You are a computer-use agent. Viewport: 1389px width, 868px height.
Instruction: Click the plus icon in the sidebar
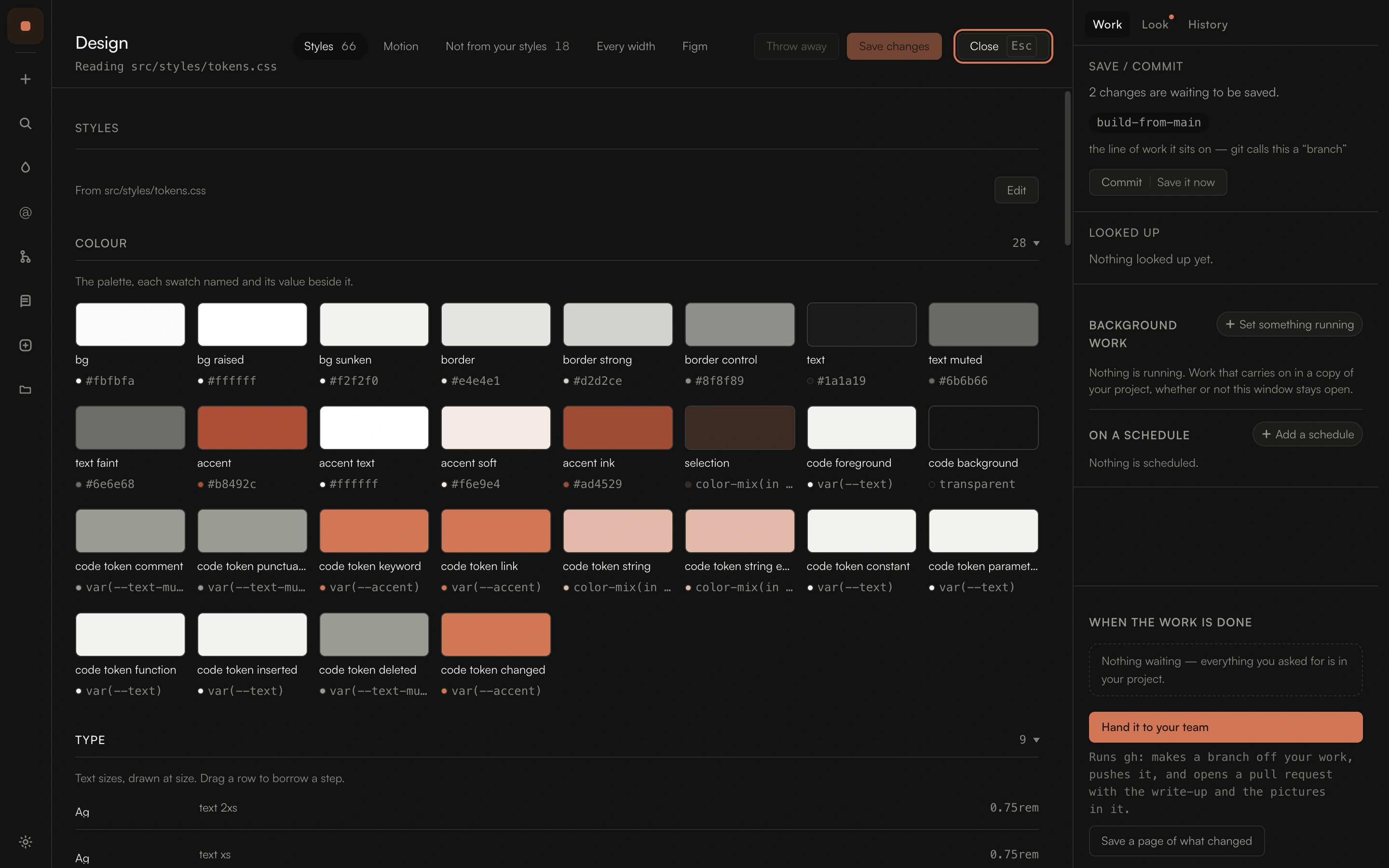click(25, 79)
